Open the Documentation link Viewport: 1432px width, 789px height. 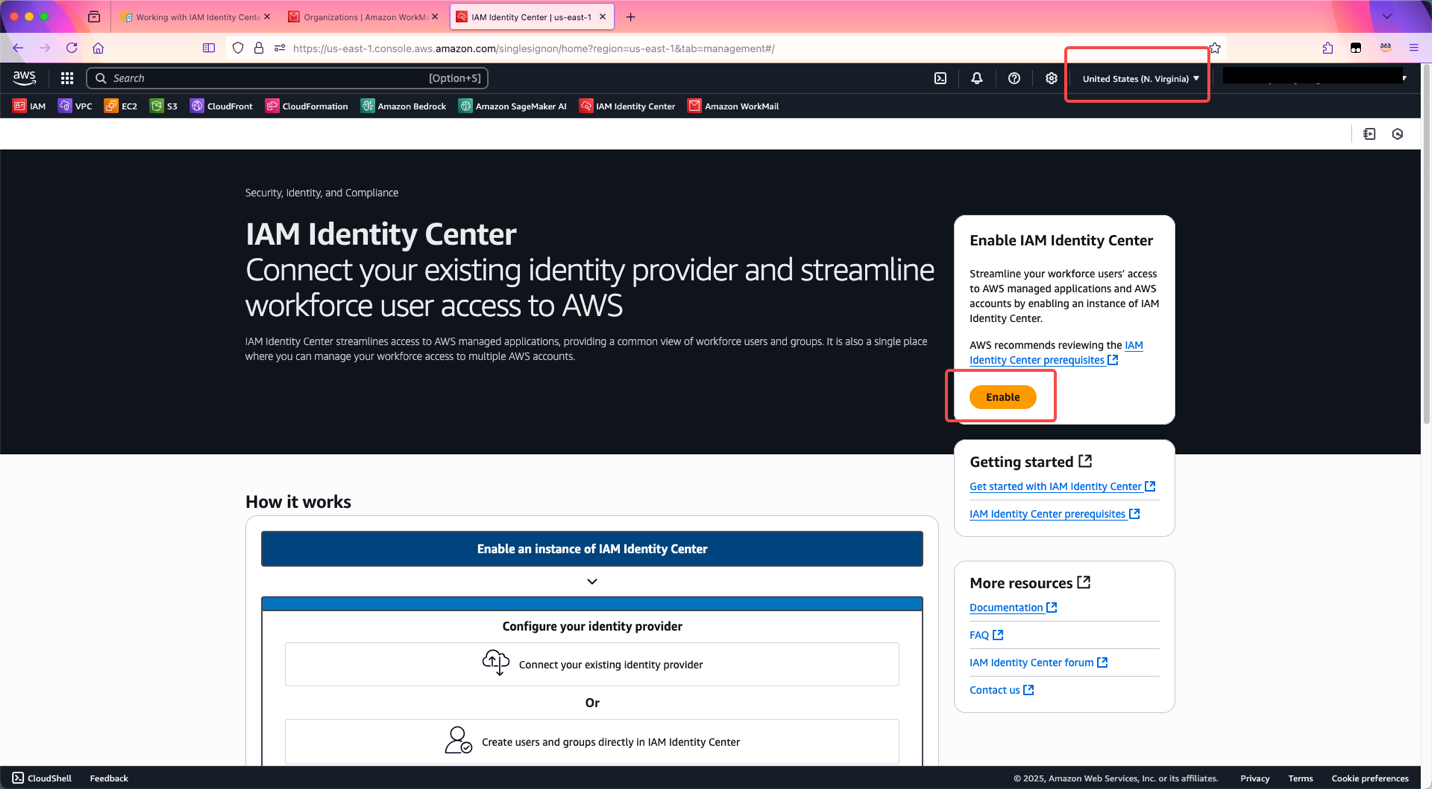[1013, 607]
